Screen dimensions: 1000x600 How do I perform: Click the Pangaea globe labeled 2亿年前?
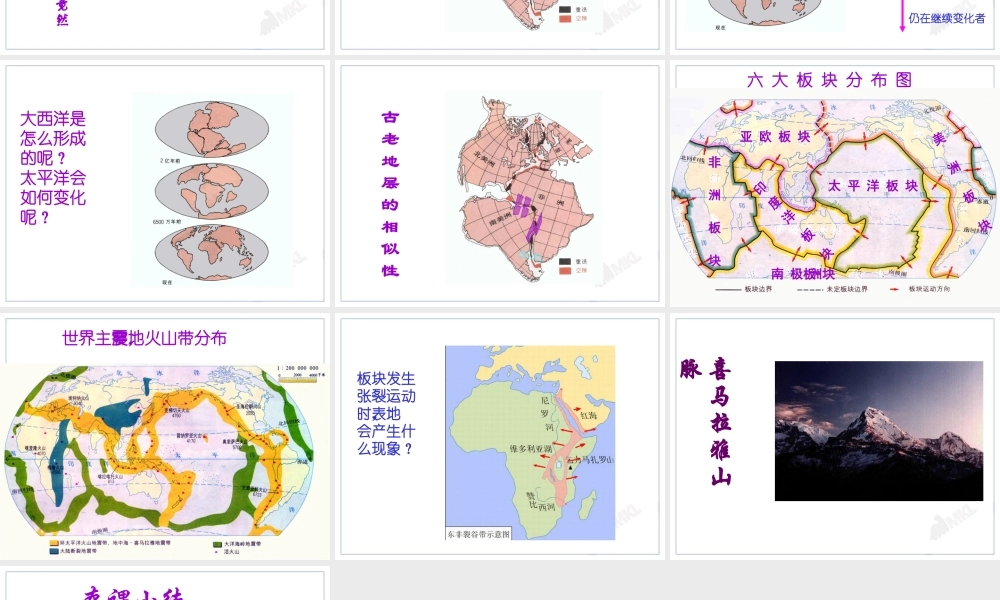tap(212, 129)
